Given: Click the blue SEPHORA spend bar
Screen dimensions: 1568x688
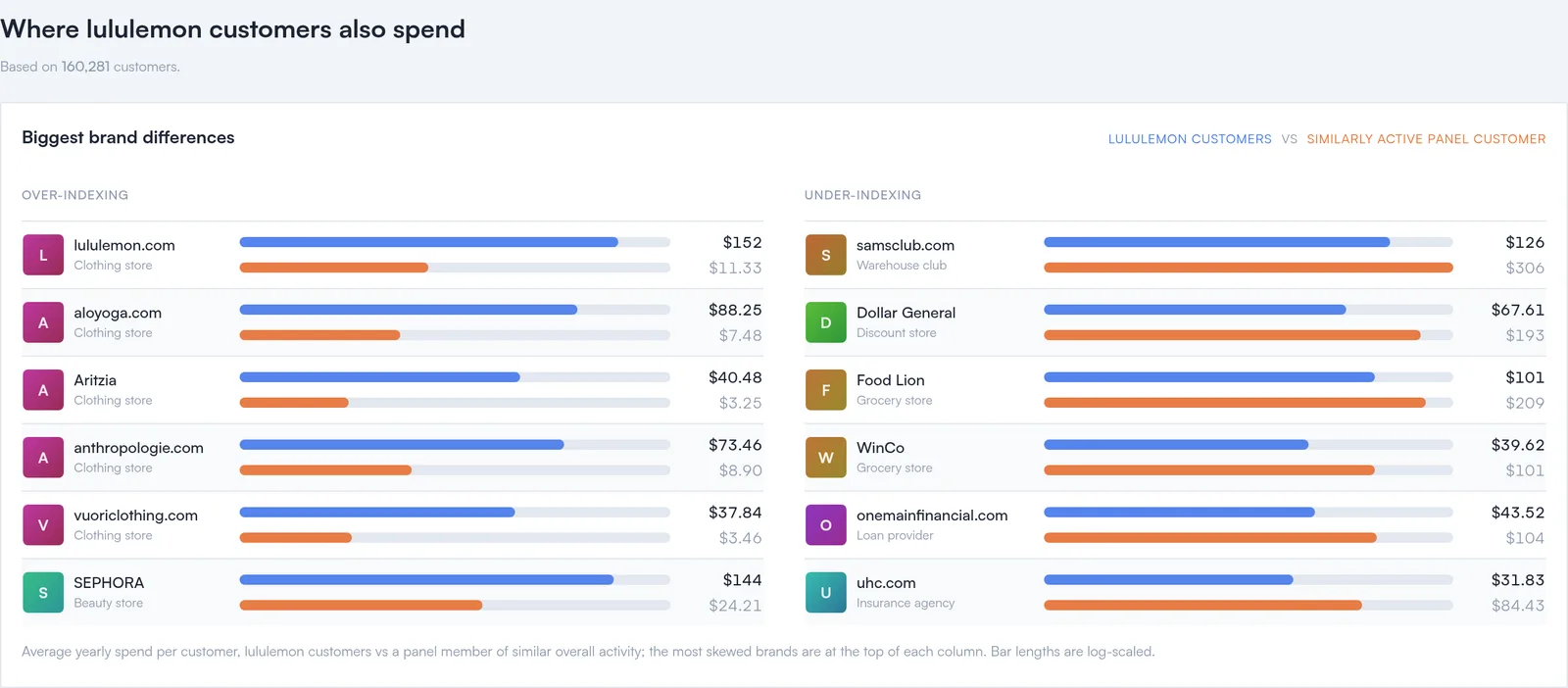Looking at the screenshot, I should pyautogui.click(x=426, y=579).
